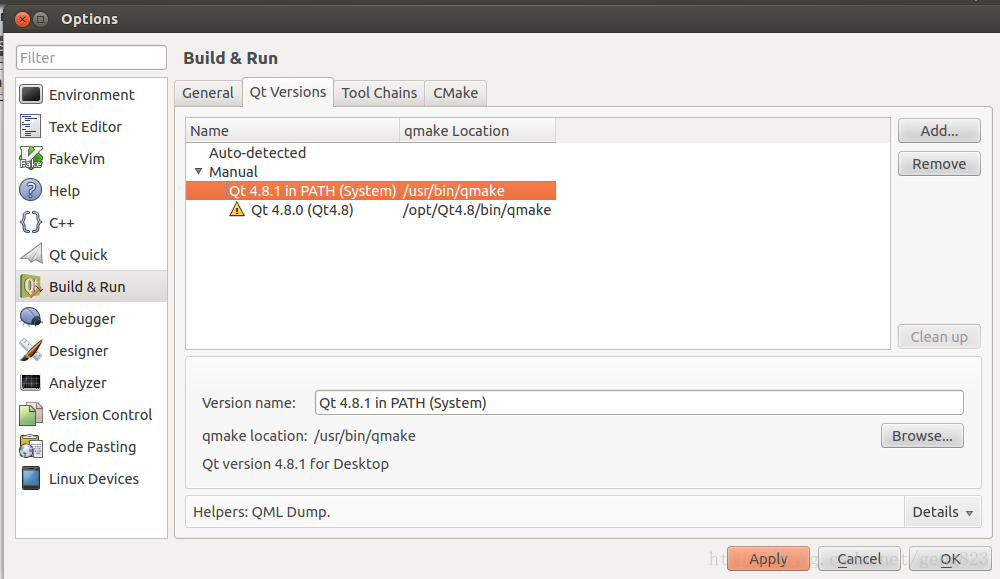Screen dimensions: 1000x579
Task: Confirm with the OK button
Action: (x=950, y=559)
